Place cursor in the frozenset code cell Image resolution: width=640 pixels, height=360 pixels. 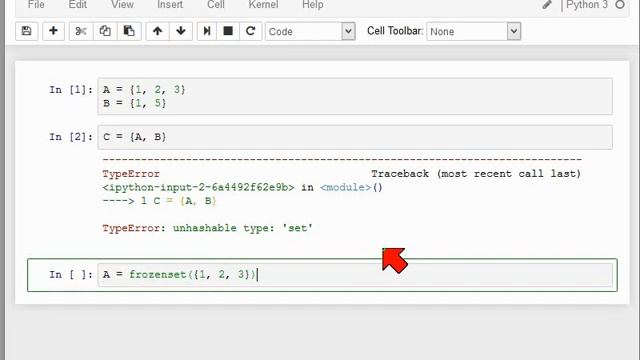(355, 275)
